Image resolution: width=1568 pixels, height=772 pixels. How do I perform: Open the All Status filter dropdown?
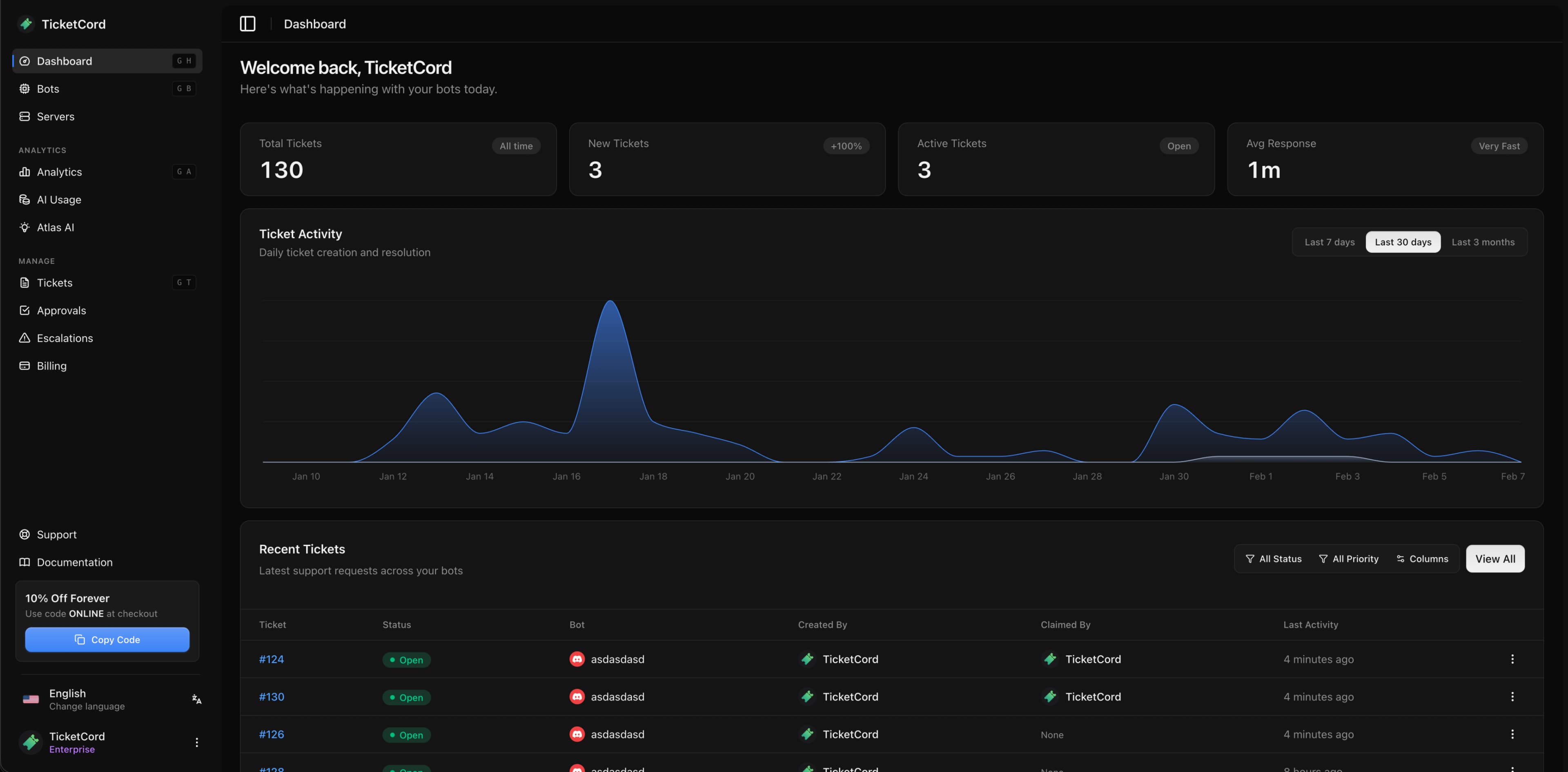[1274, 559]
